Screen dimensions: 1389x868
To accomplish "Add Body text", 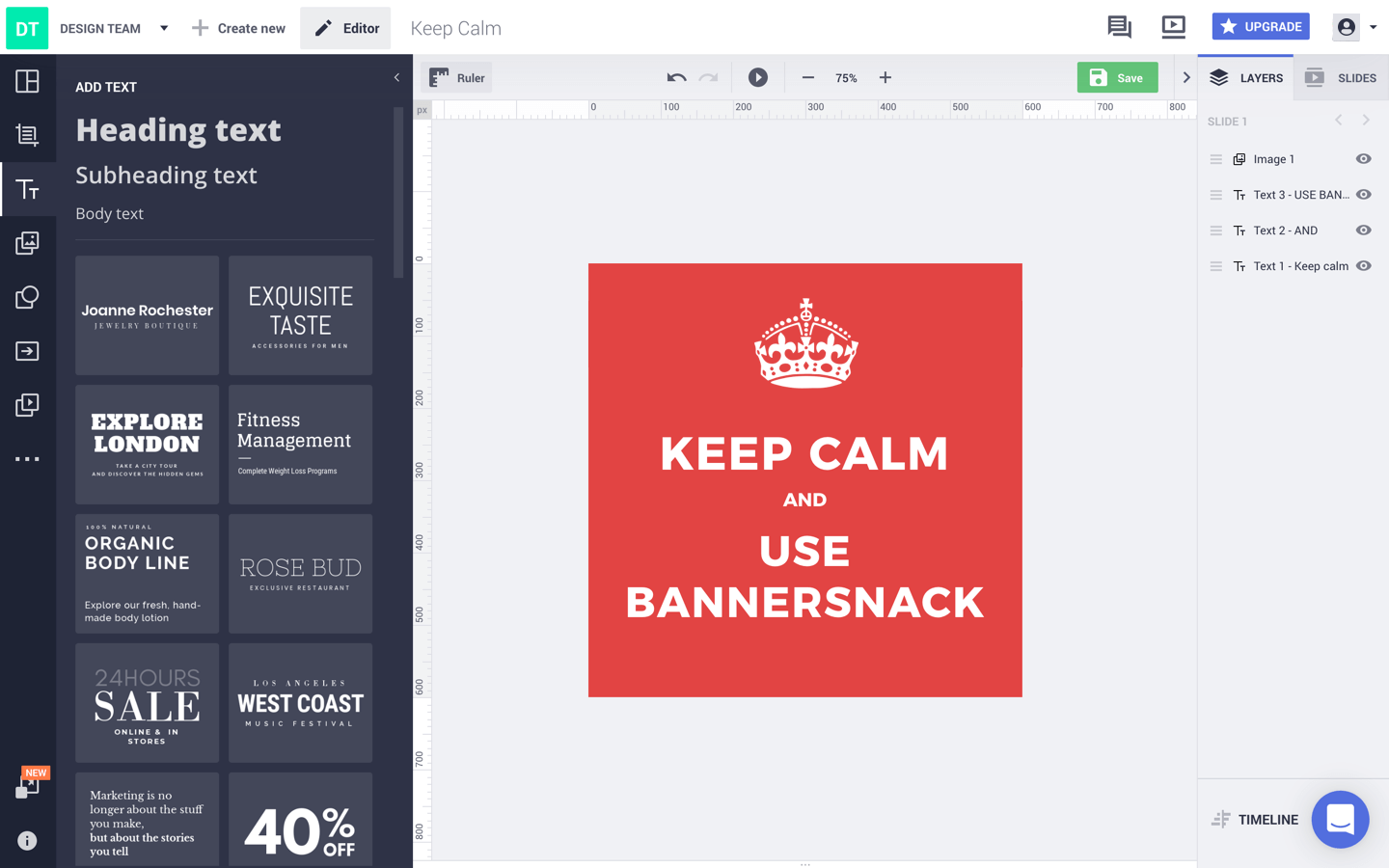I will (109, 214).
